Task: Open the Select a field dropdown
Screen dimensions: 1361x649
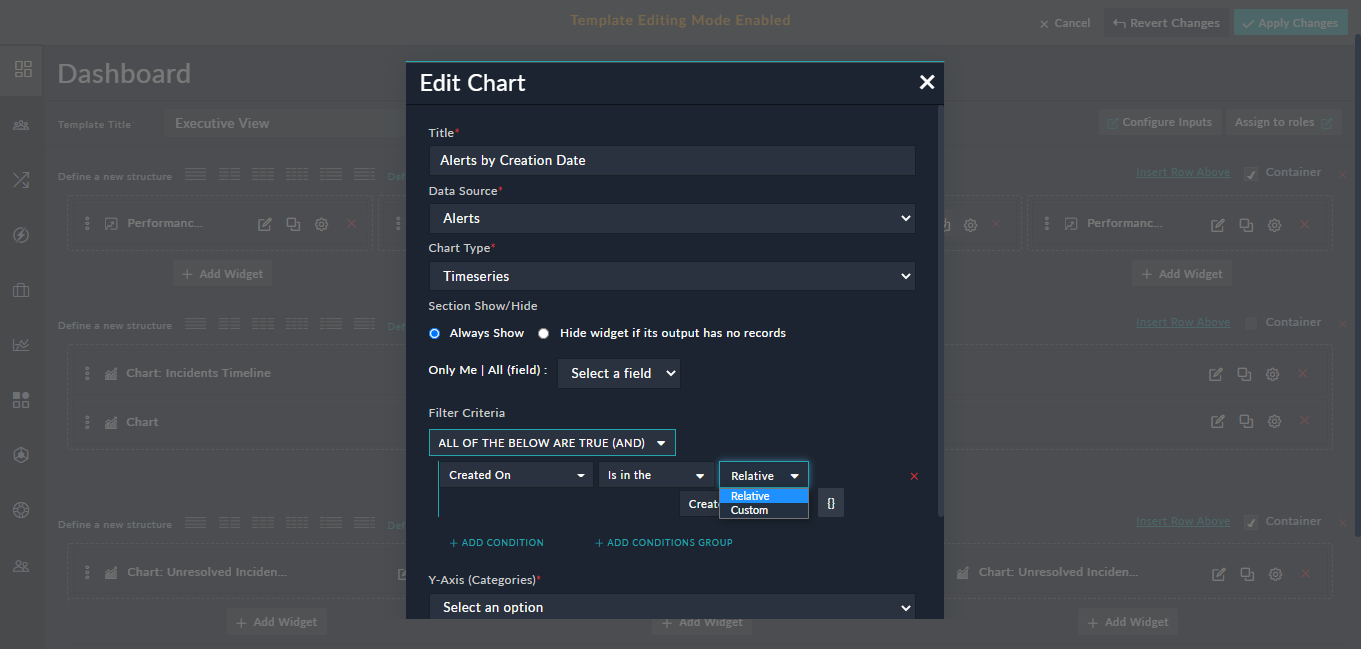Action: [618, 373]
